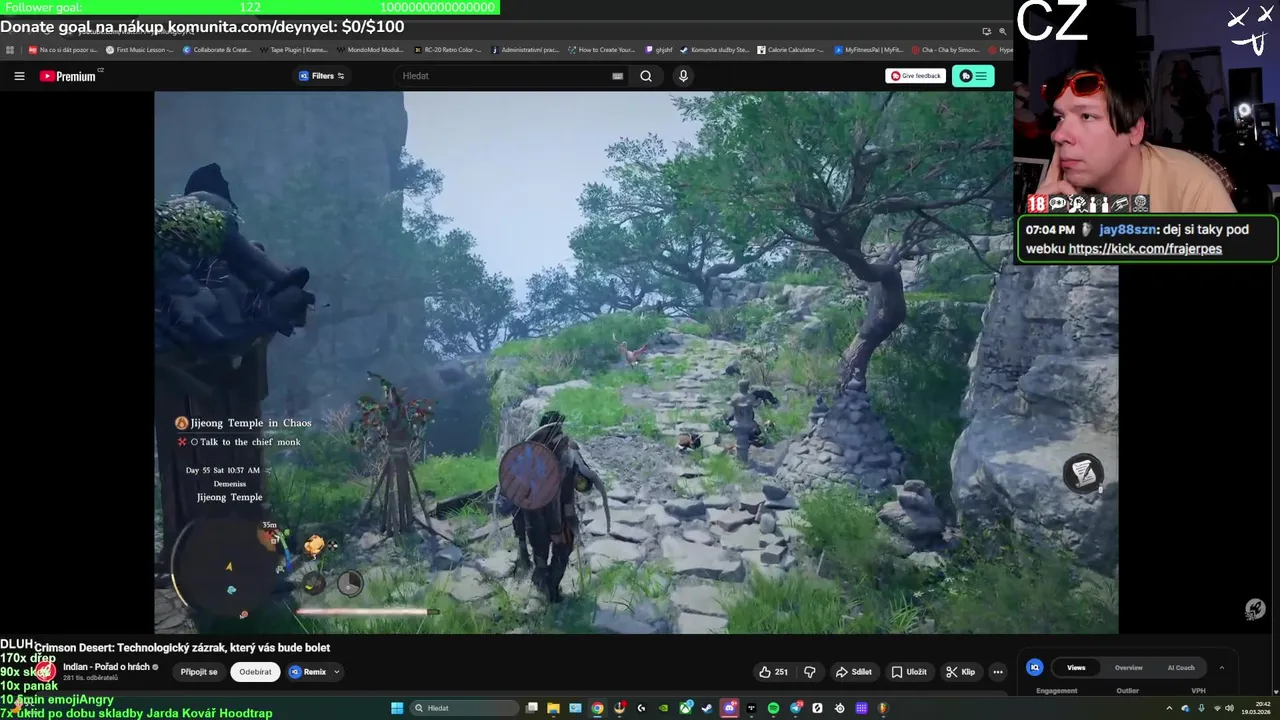
Task: Open the Tape Plugin bookmark
Action: pos(292,49)
